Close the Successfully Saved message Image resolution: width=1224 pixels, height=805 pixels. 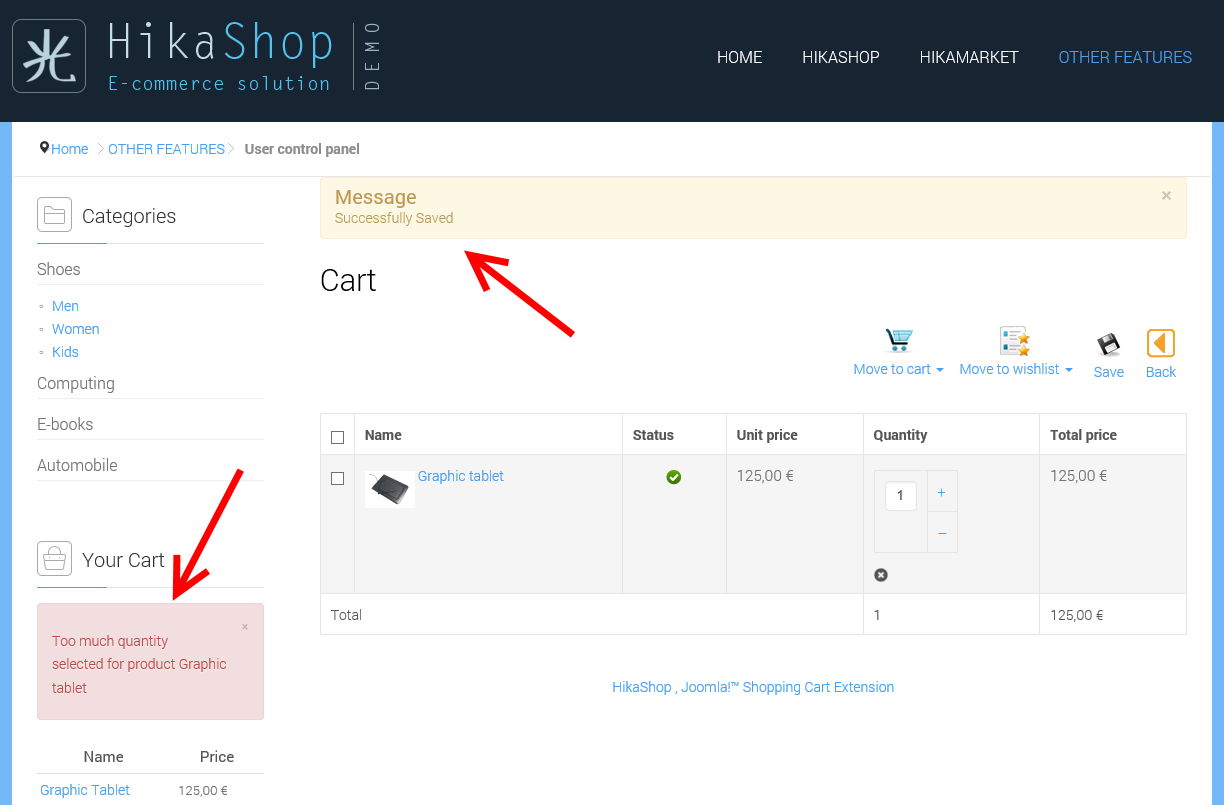point(1166,196)
